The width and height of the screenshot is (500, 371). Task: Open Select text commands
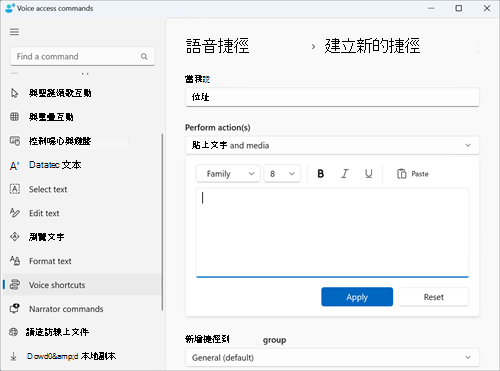(x=82, y=189)
